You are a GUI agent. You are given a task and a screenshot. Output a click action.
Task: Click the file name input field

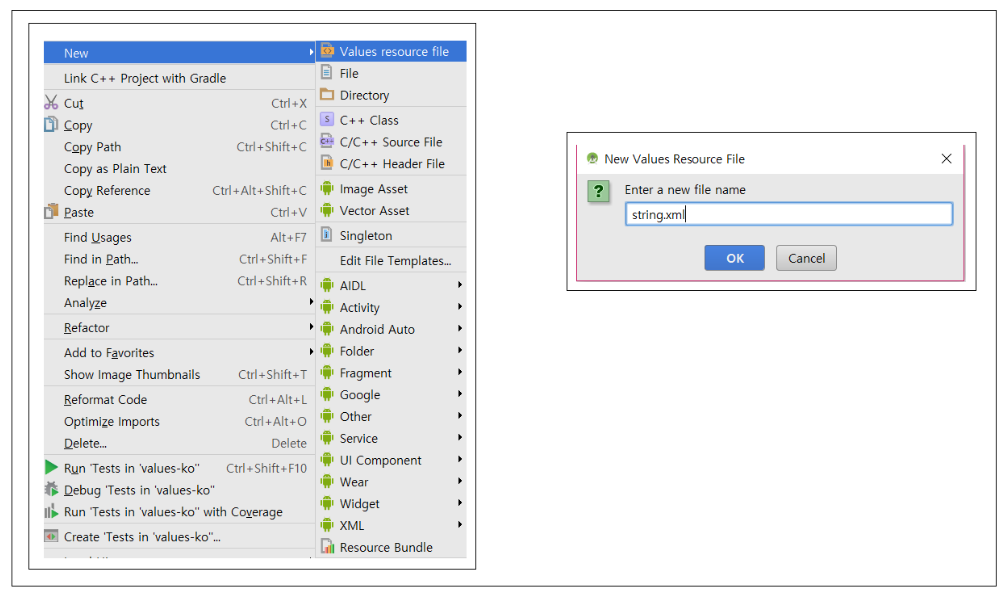789,214
